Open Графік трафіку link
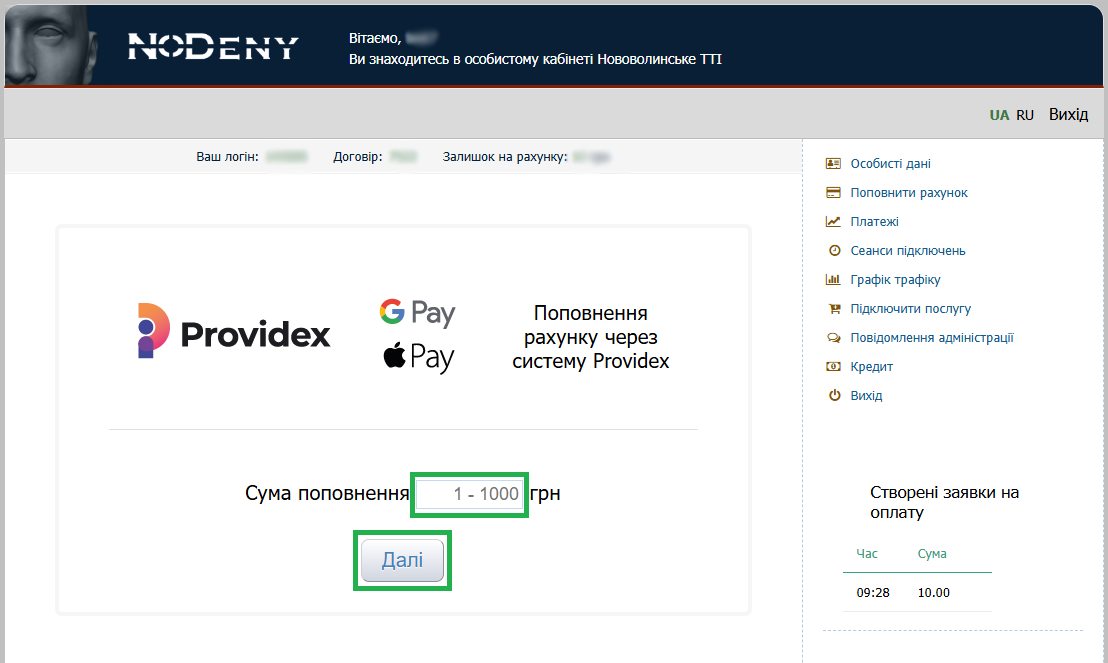This screenshot has width=1108, height=663. (x=895, y=279)
